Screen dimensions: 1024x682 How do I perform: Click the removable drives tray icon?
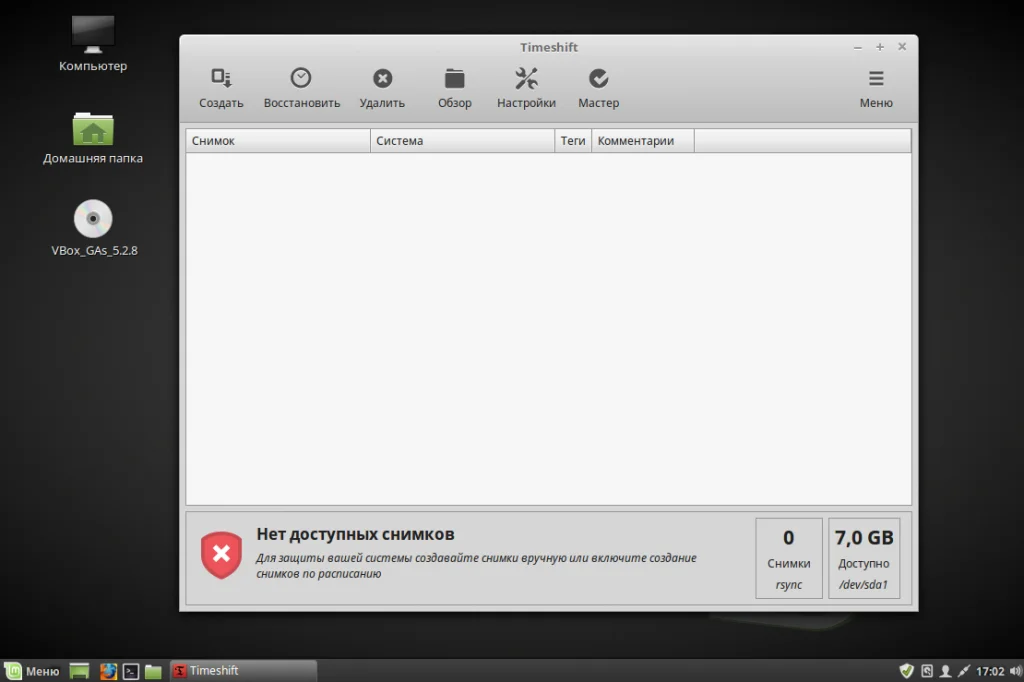coord(927,671)
